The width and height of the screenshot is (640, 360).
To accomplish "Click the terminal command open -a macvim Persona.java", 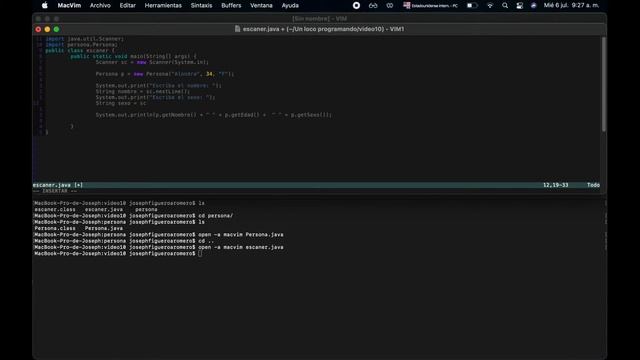I will click(241, 235).
